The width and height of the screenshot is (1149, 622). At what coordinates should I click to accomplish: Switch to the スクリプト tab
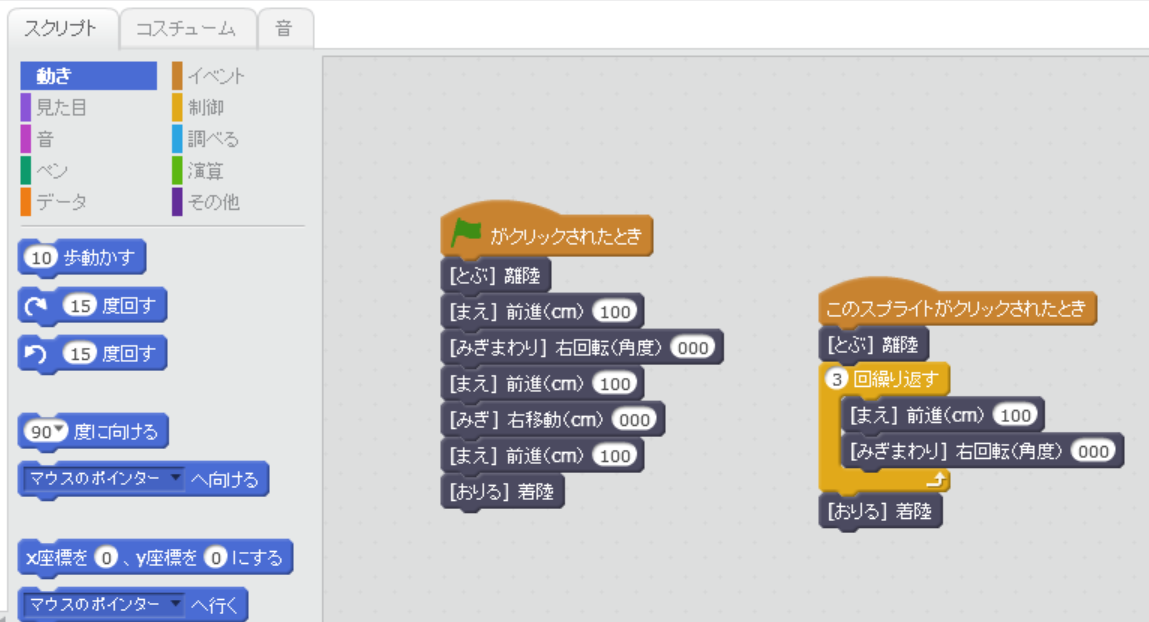tap(62, 29)
